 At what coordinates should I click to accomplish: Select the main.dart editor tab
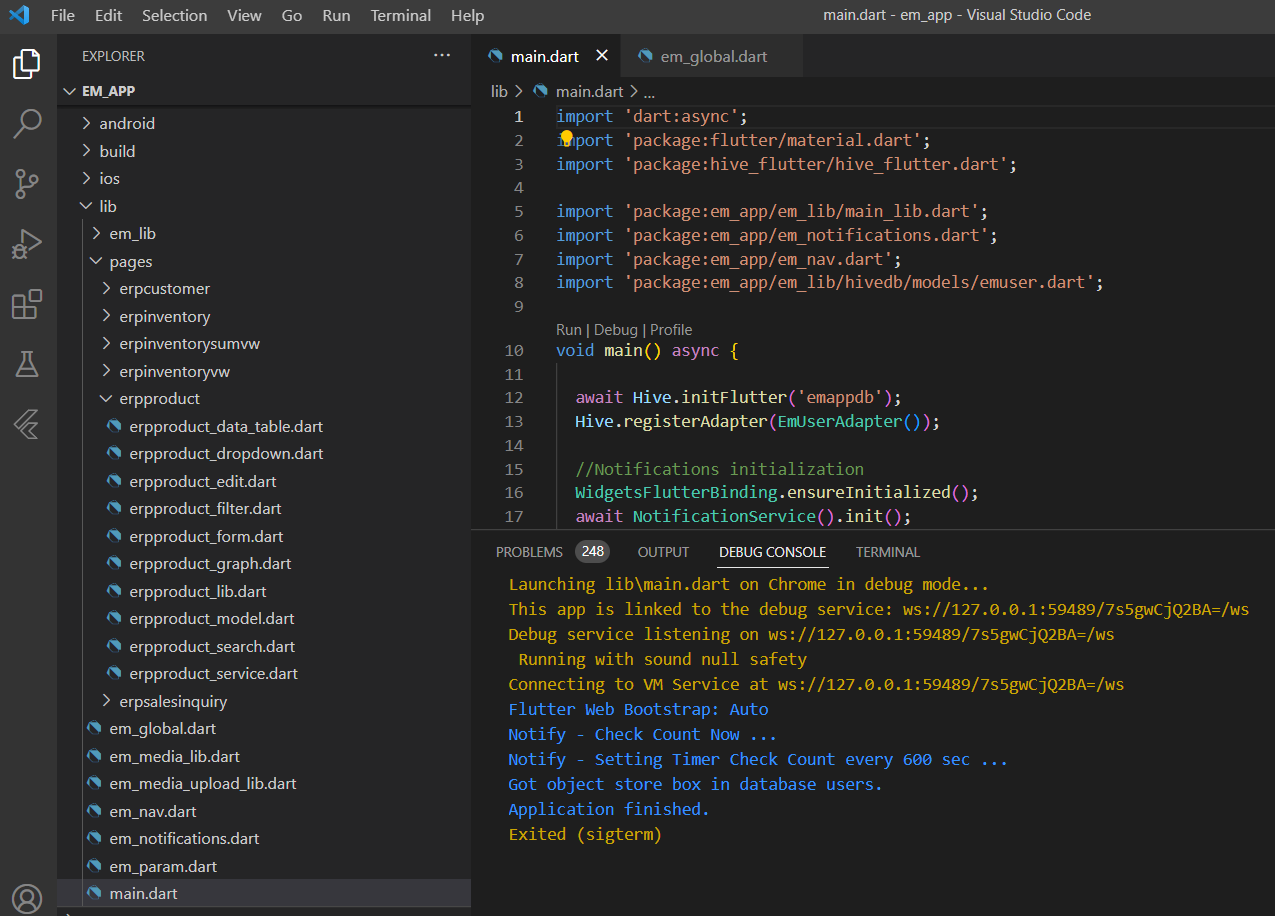546,56
